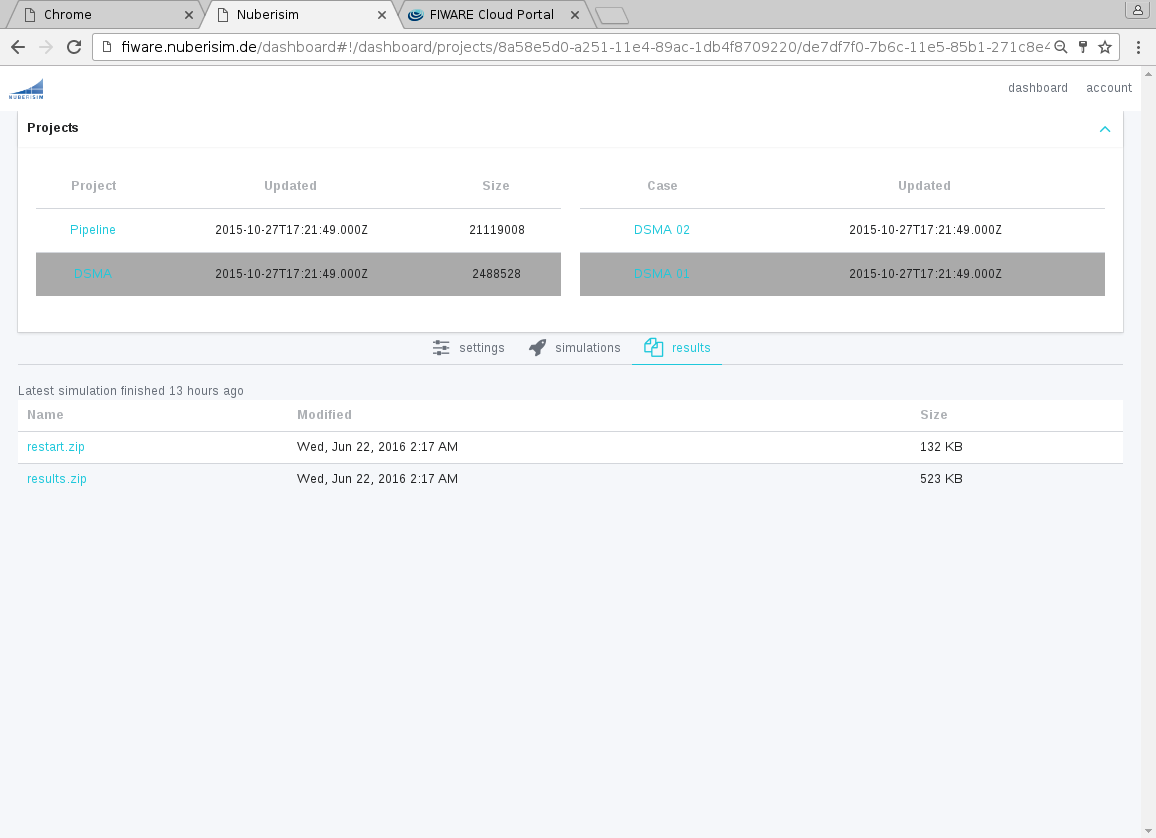The height and width of the screenshot is (838, 1156).
Task: Reload the page with refresh icon
Action: click(73, 47)
